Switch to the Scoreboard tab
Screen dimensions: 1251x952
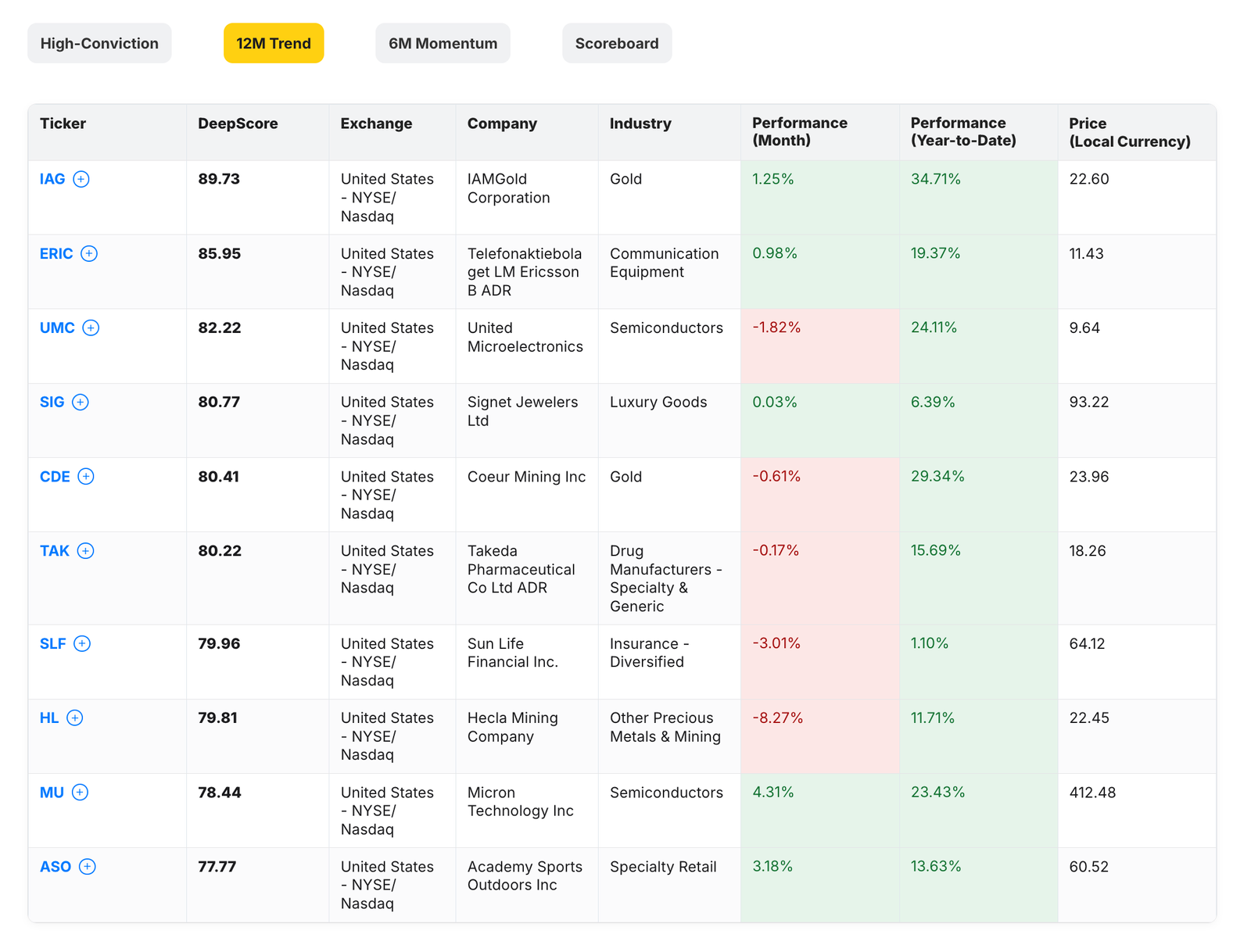(617, 43)
